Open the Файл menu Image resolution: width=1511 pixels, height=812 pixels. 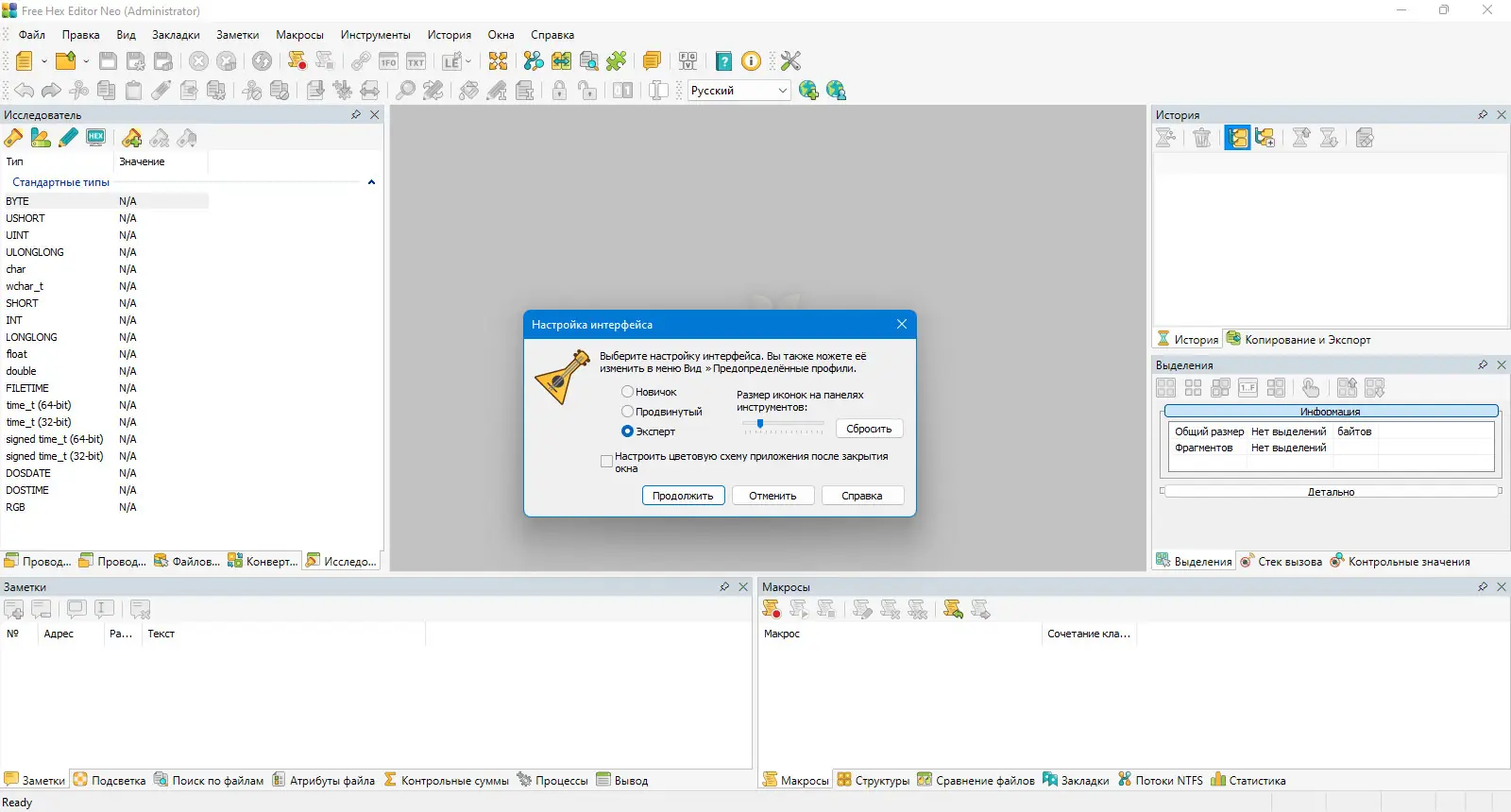point(32,35)
